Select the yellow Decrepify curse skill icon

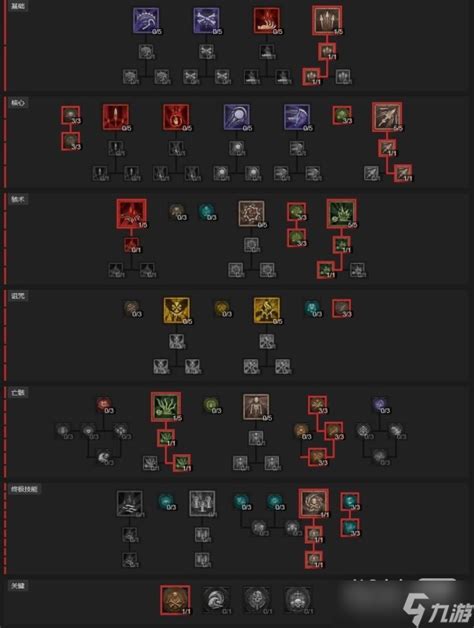[x=177, y=310]
